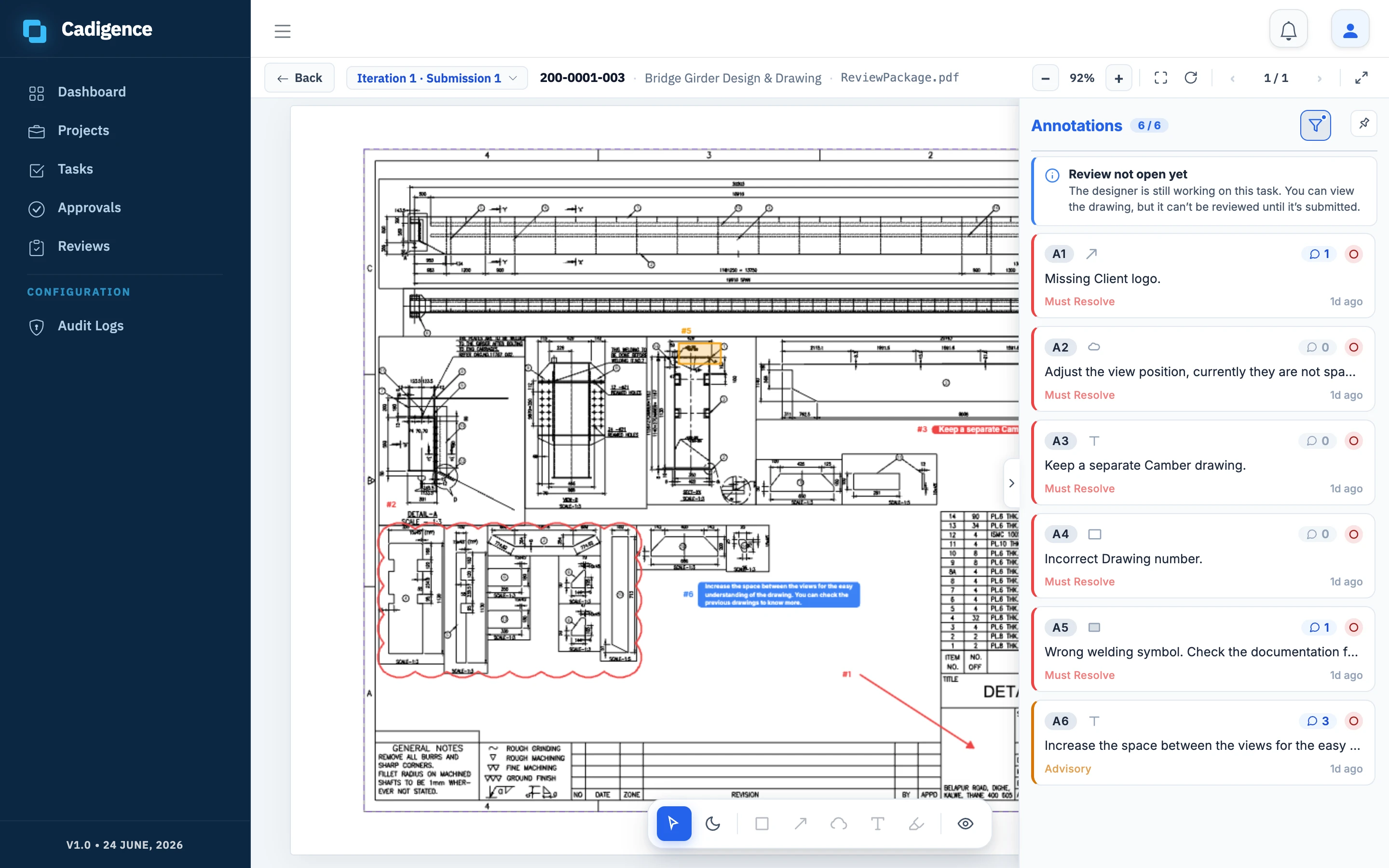Click drawing number 200-0001-003

(x=582, y=78)
